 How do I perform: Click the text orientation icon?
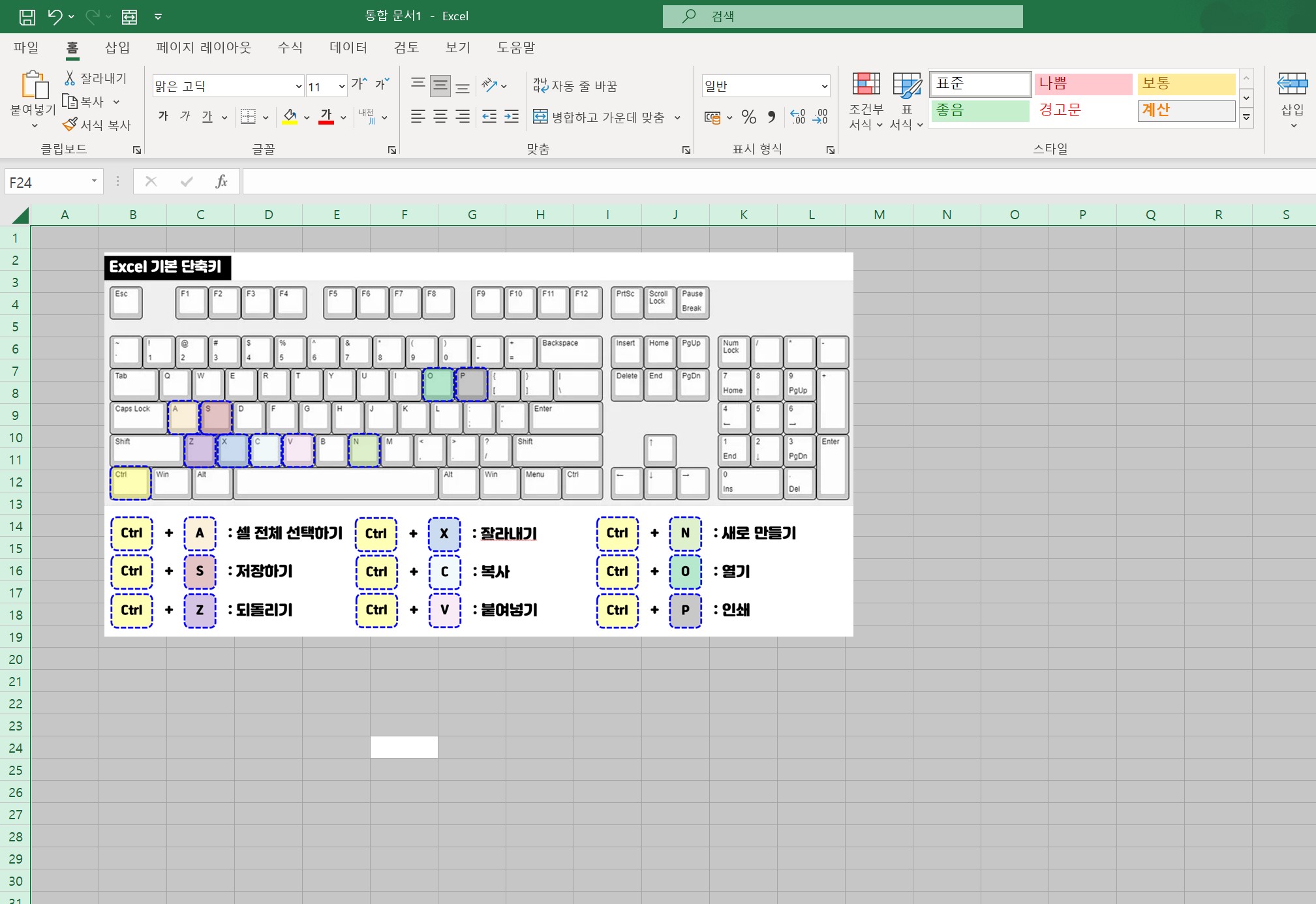(489, 85)
